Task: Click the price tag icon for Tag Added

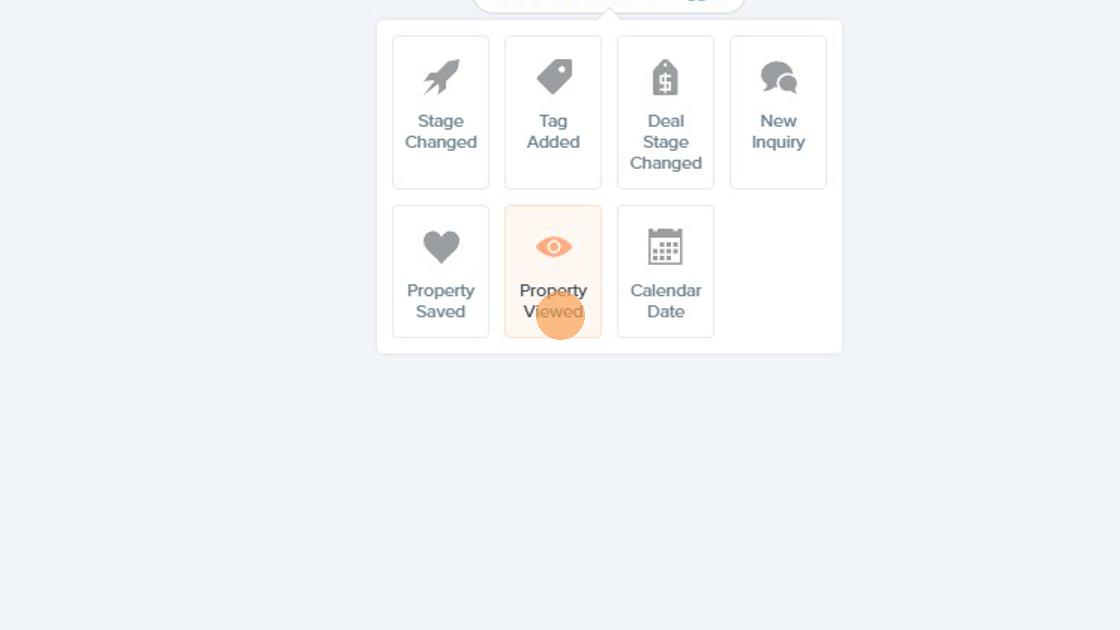Action: (554, 76)
